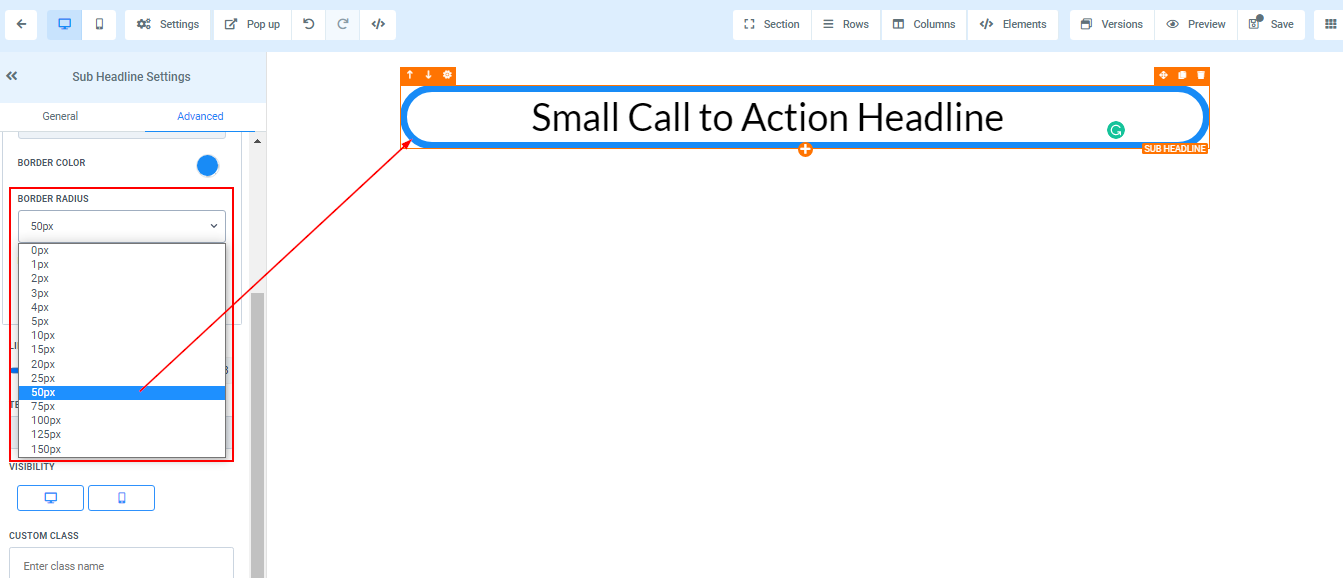Open the Border Color swatch

207,165
